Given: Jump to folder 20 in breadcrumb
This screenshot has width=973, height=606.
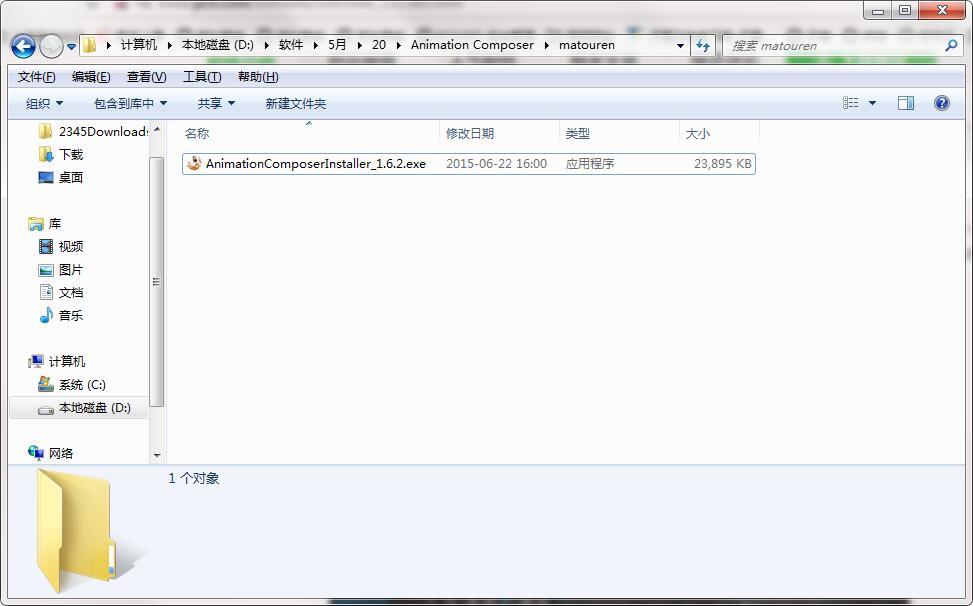Looking at the screenshot, I should pyautogui.click(x=379, y=45).
